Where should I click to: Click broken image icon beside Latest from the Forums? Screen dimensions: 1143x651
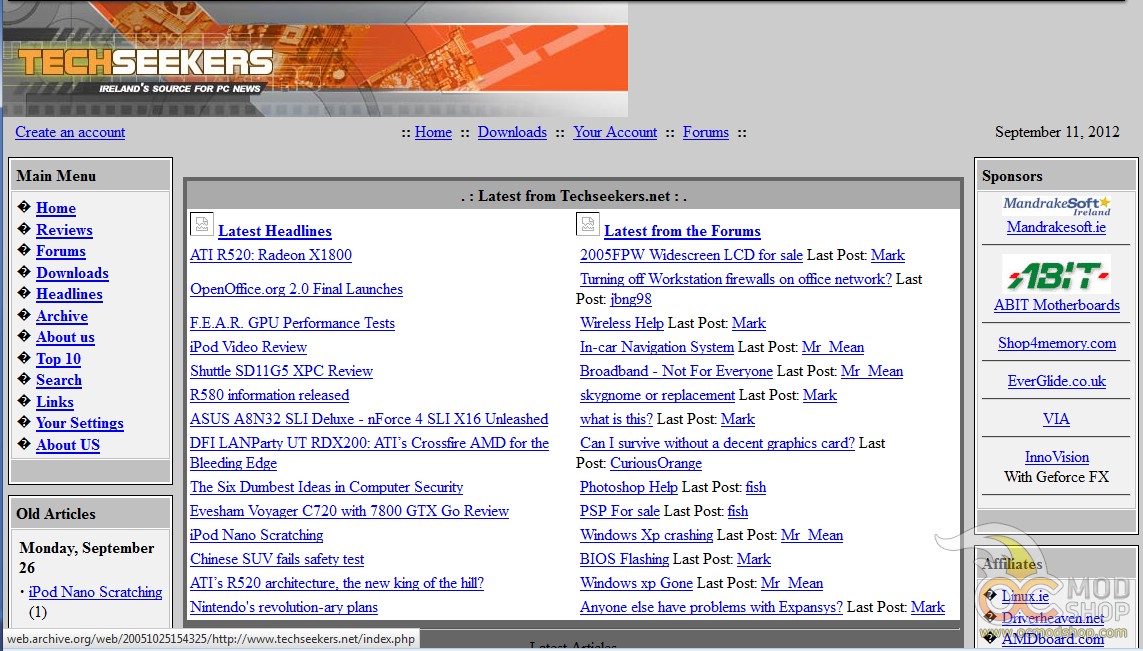[588, 224]
